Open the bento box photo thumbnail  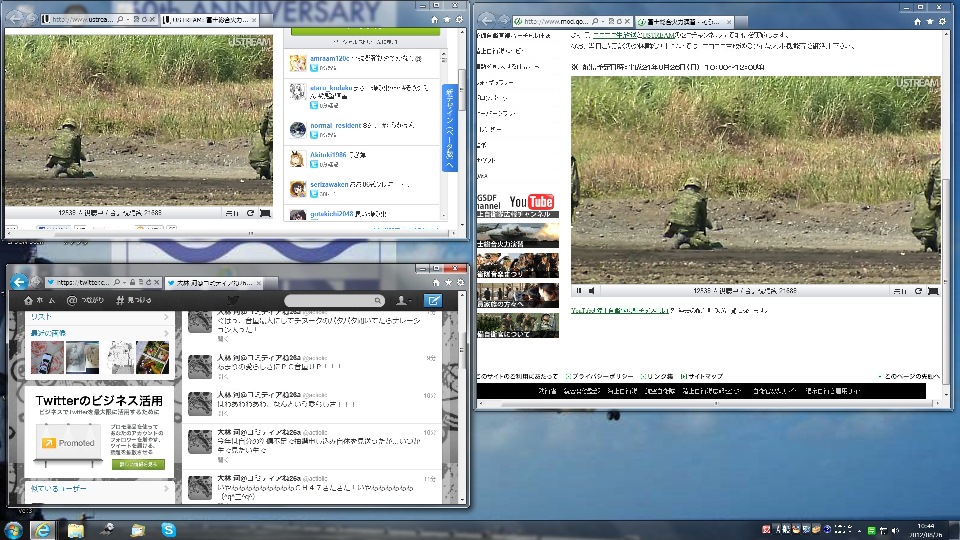(152, 358)
